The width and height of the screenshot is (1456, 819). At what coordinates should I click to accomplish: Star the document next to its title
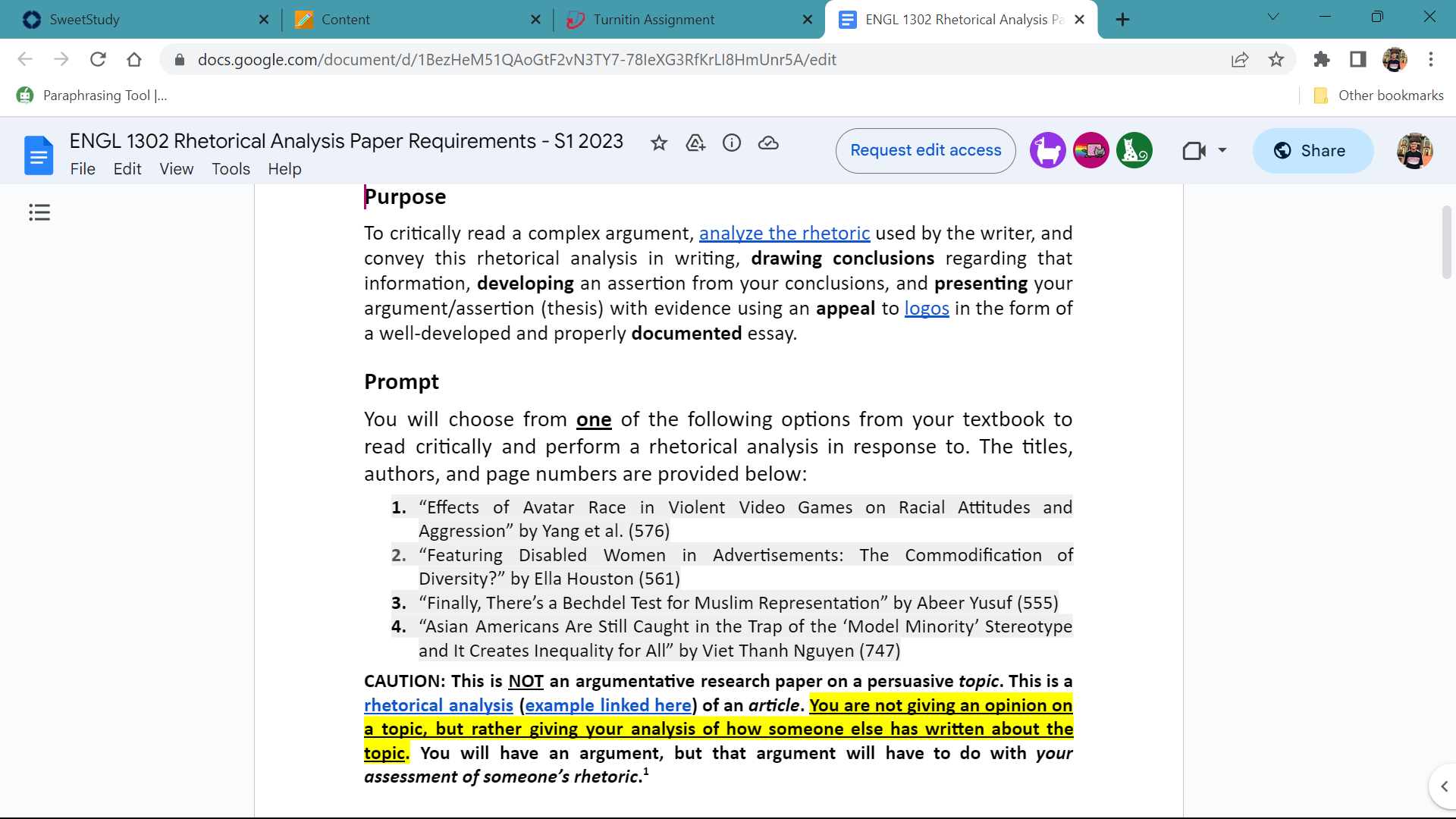[659, 143]
